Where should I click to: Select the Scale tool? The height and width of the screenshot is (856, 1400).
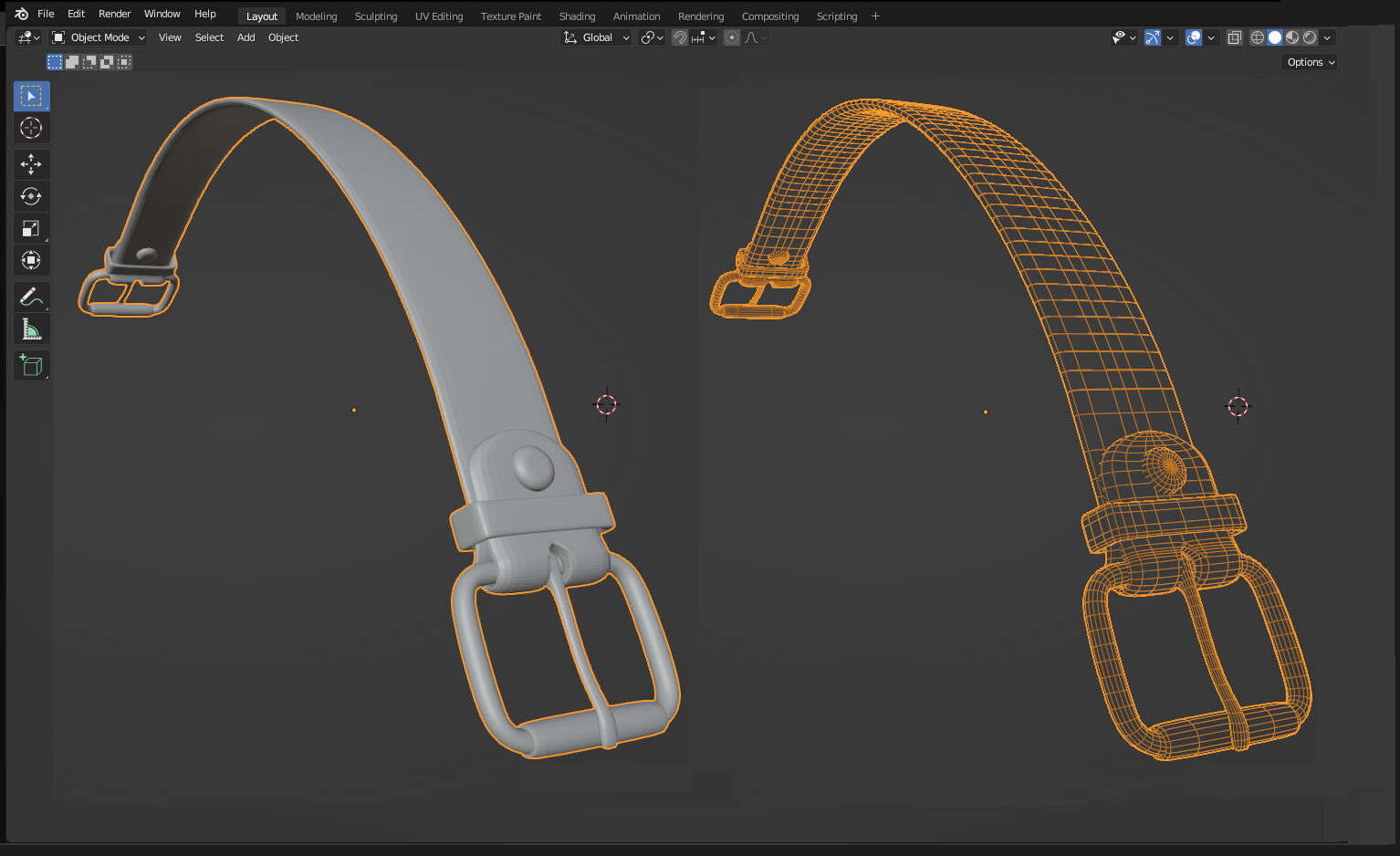point(31,228)
